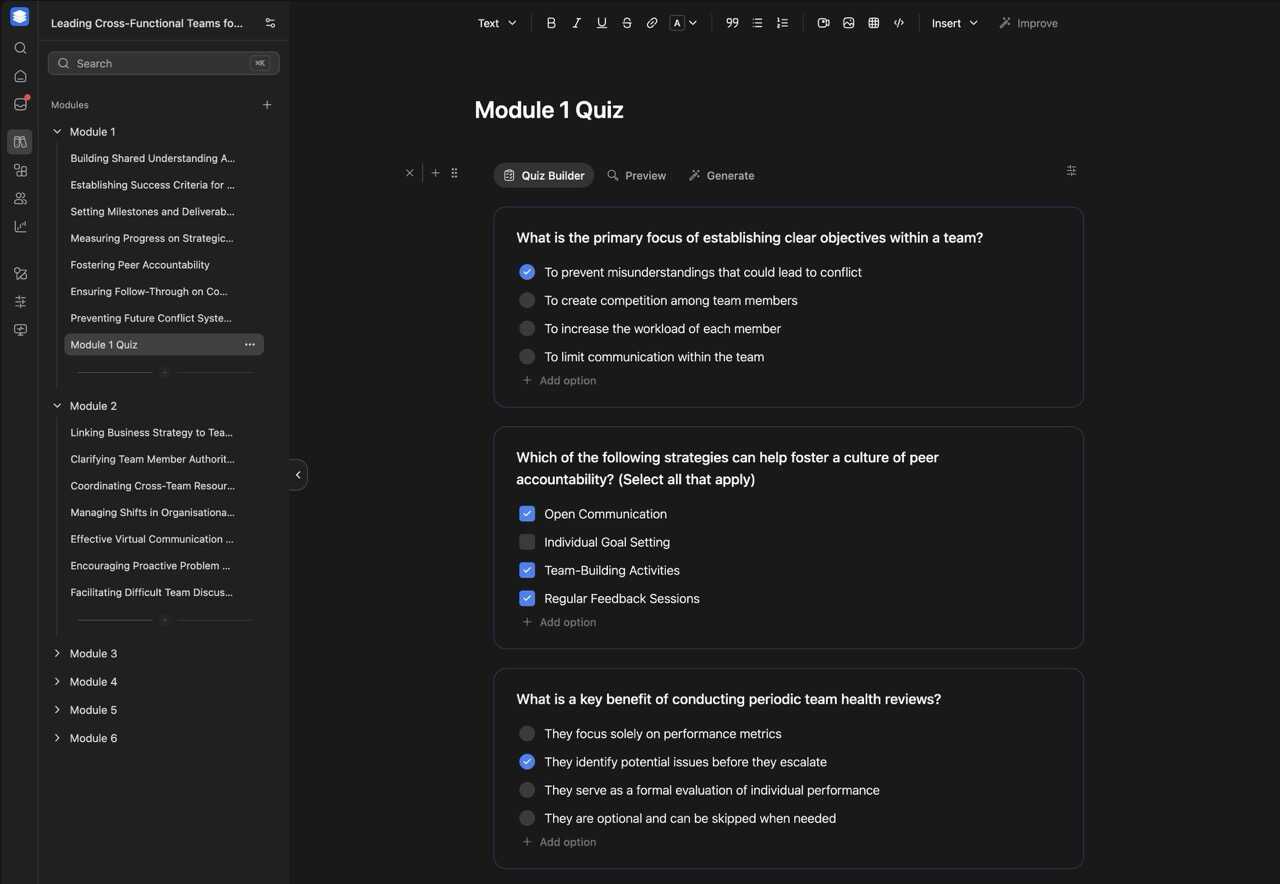The image size is (1280, 884).
Task: Click the Improve button
Action: (x=1028, y=23)
